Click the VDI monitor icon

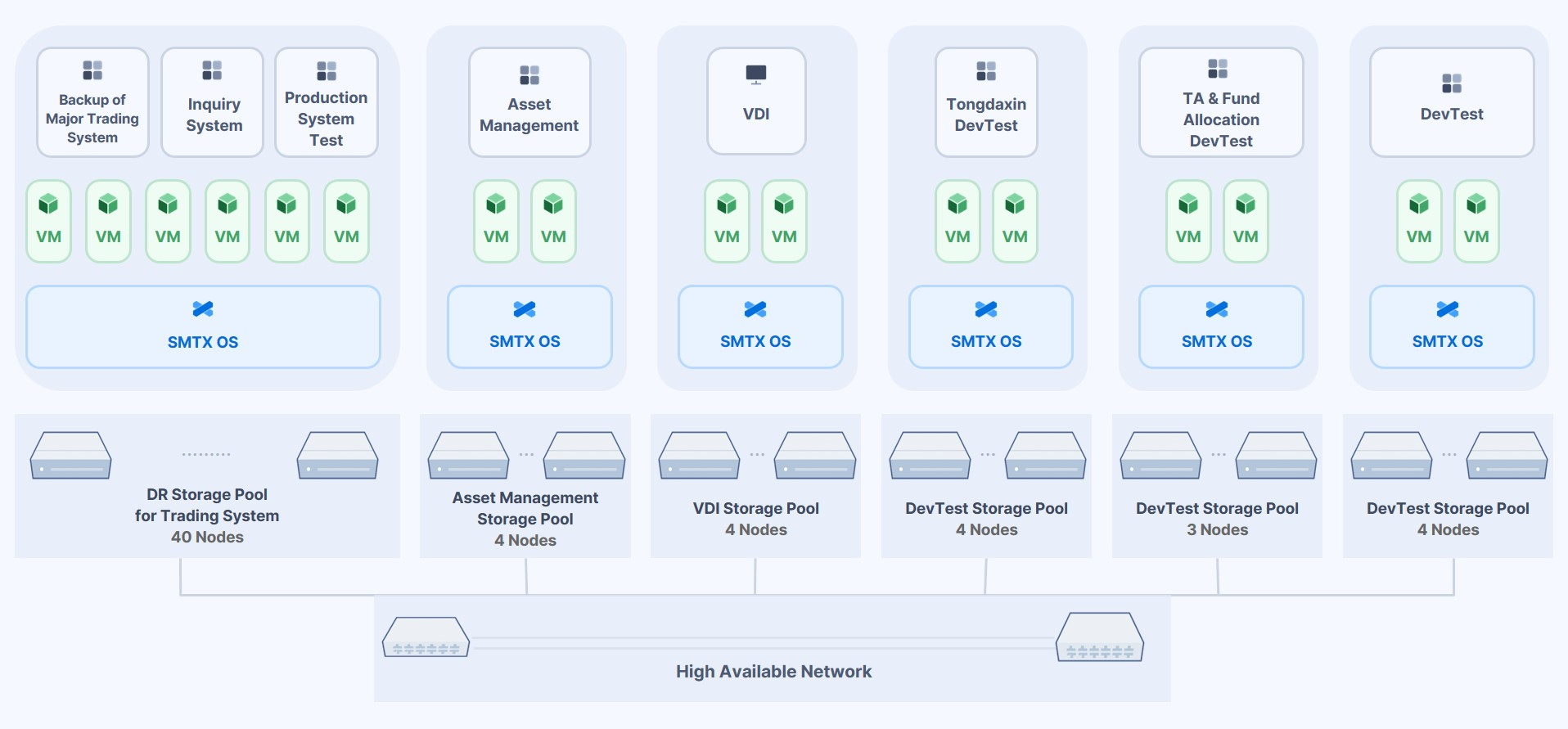tap(756, 74)
